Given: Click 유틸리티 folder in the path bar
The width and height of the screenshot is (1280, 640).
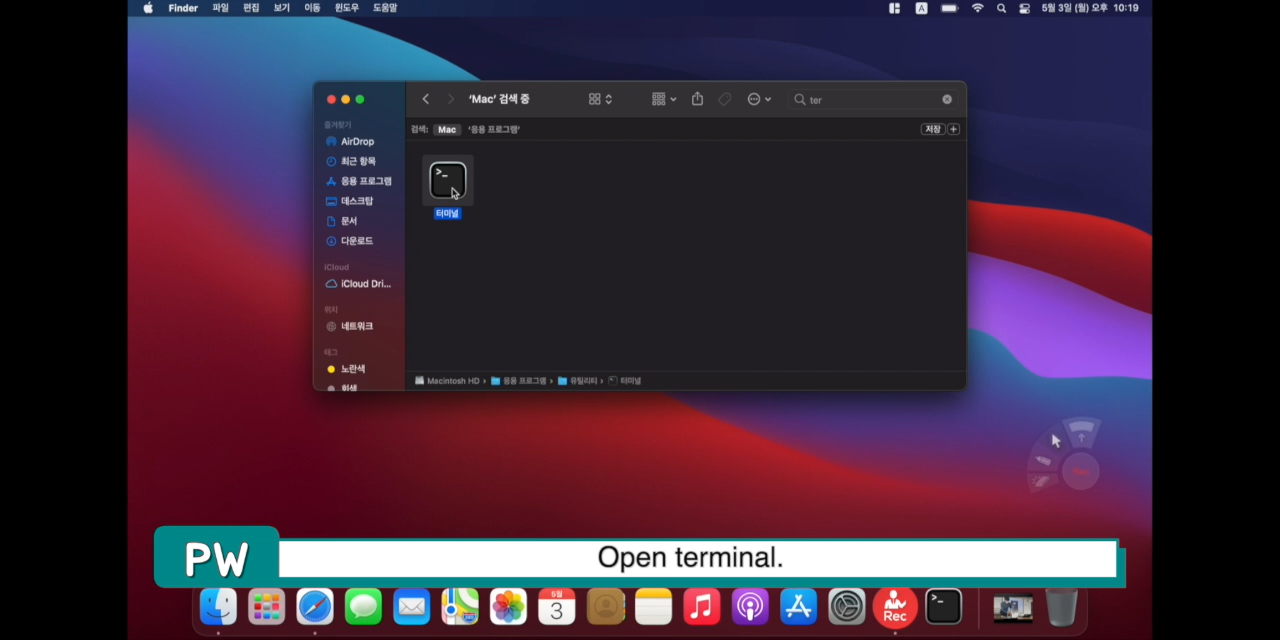Looking at the screenshot, I should click(x=579, y=381).
